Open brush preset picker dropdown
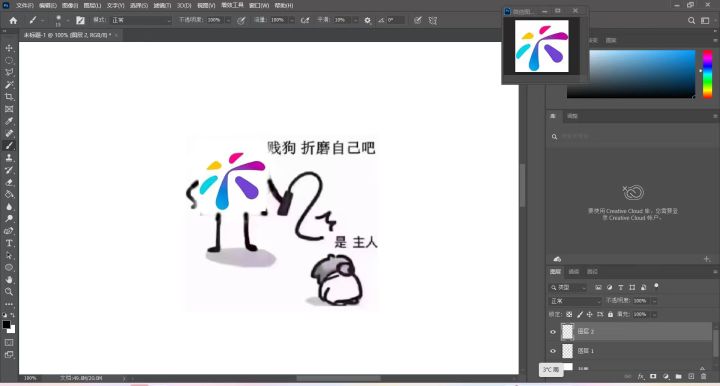Screen dimensions: 720x386 coord(68,21)
